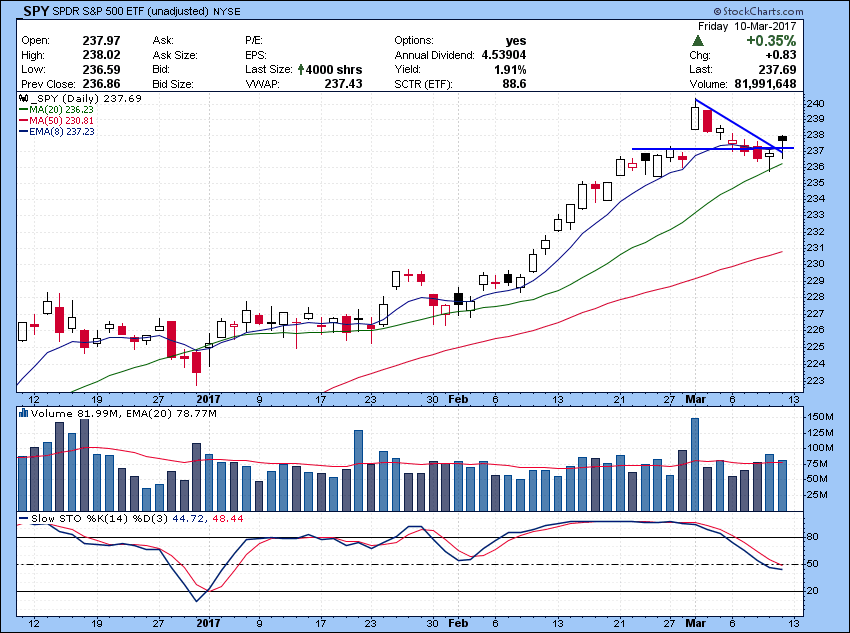Click the 'Bid Size:' label
Image resolution: width=850 pixels, height=633 pixels.
click(x=173, y=84)
